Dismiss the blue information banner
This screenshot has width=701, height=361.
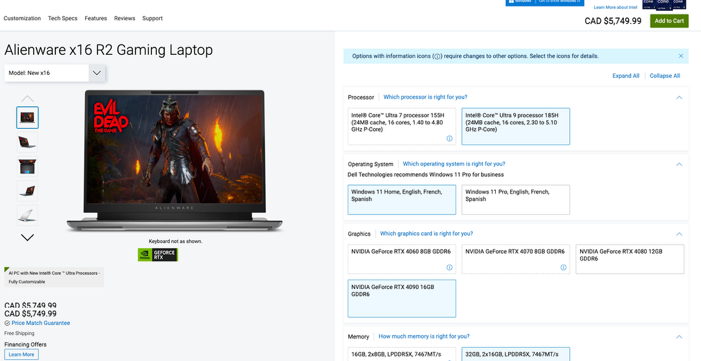681,56
